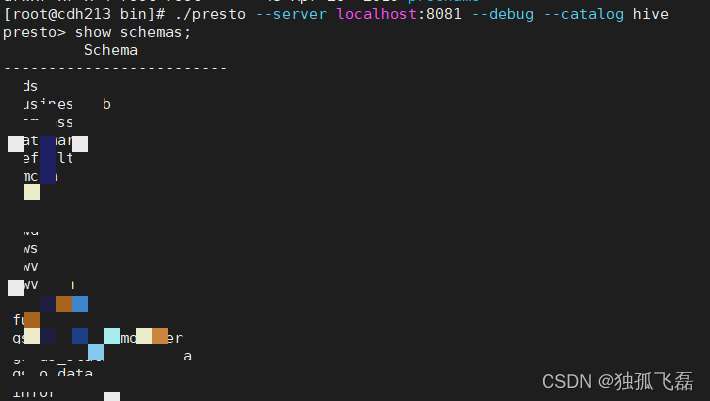Screen dimensions: 710x401
Task: Click the word 'hive' at line end
Action: (x=650, y=14)
